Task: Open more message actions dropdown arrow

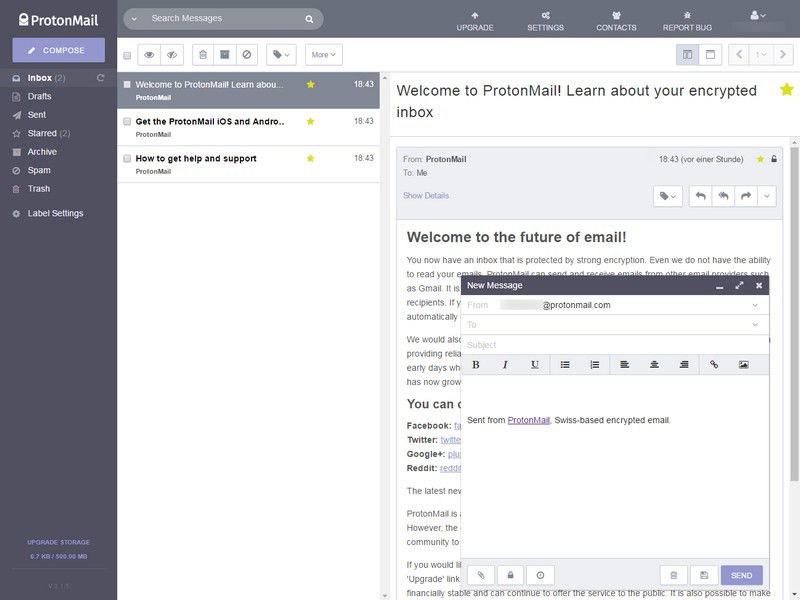Action: [766, 196]
